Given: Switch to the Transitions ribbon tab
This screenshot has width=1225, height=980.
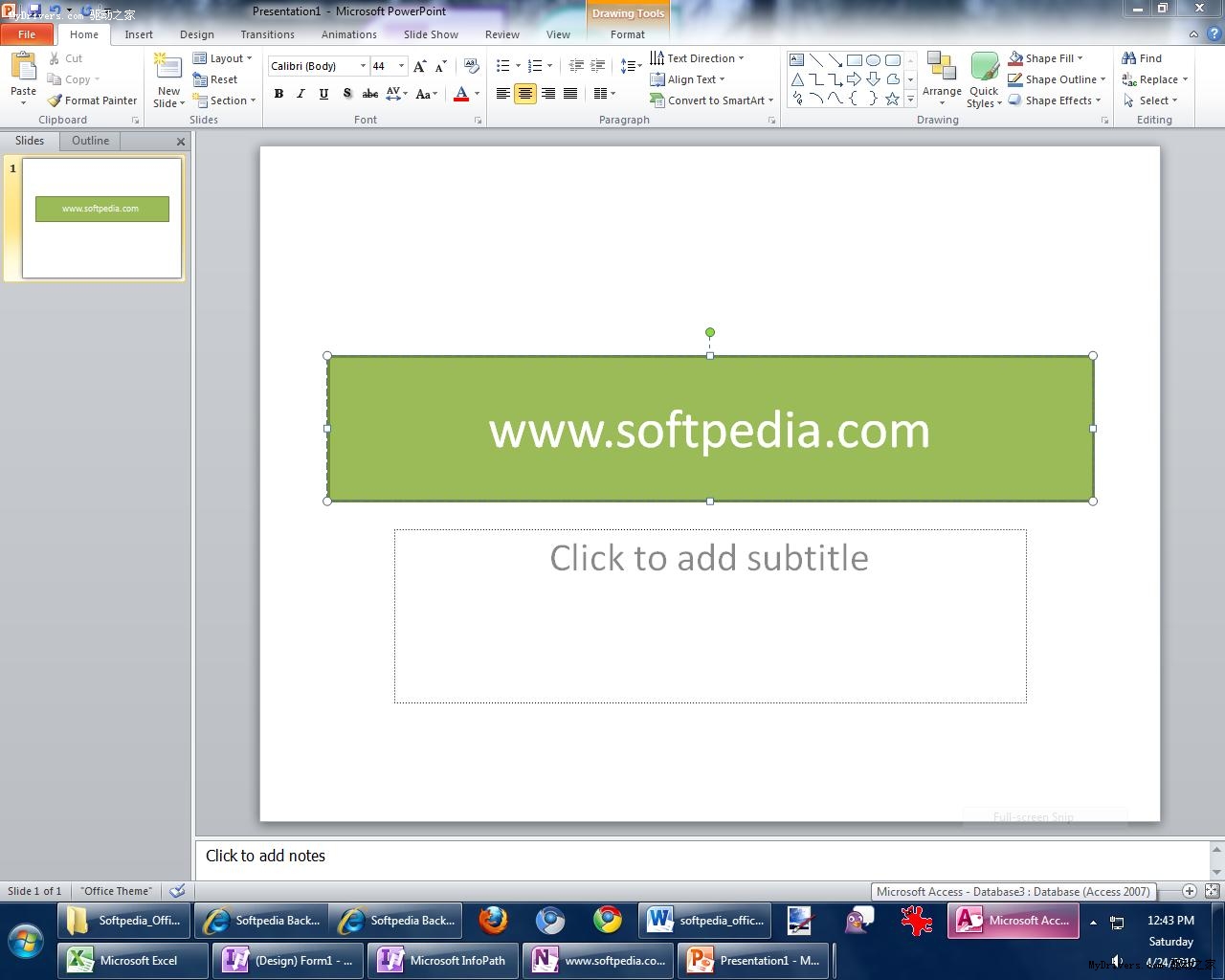Looking at the screenshot, I should point(267,34).
